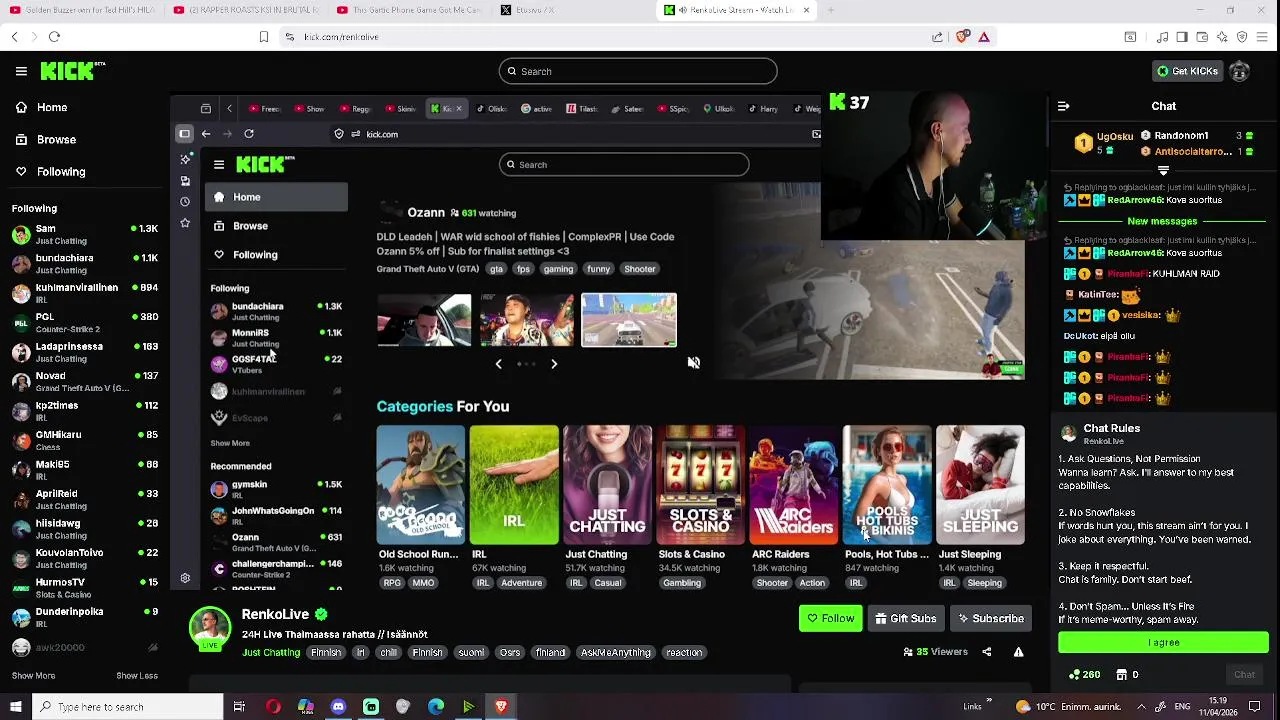
Task: Follow RenkoLive with the Follow button
Action: 830,619
